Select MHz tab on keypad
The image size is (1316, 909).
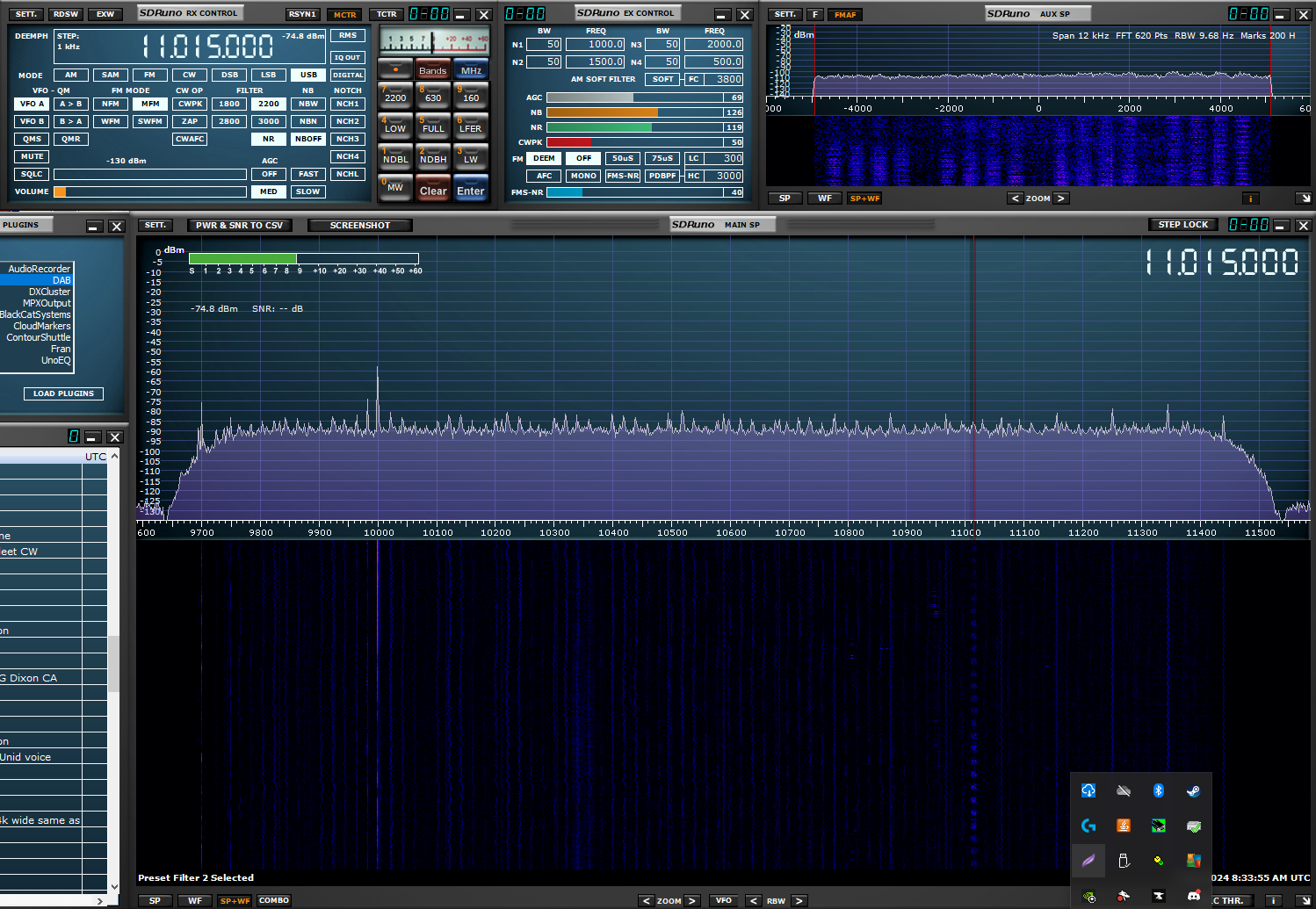tap(471, 70)
